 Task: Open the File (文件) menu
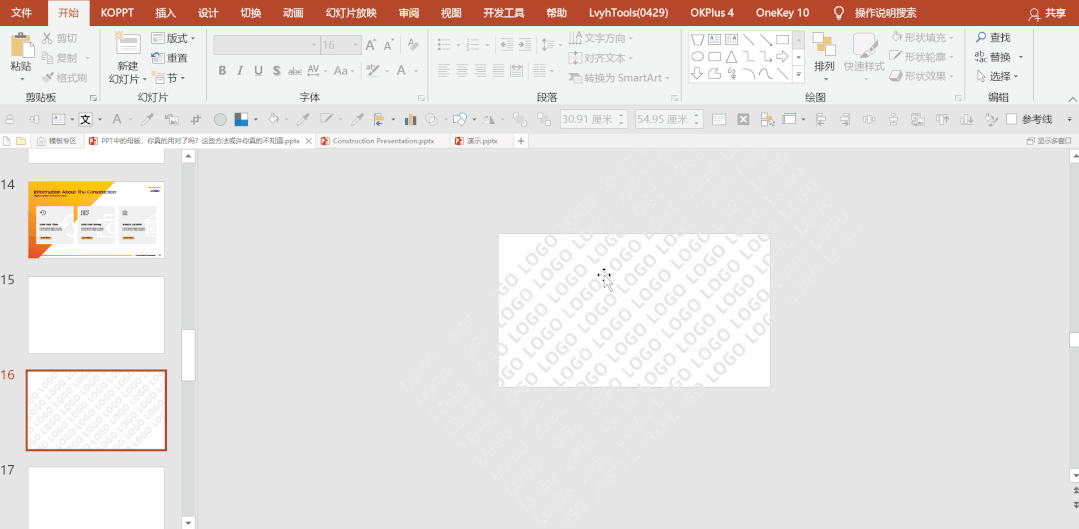pyautogui.click(x=21, y=13)
